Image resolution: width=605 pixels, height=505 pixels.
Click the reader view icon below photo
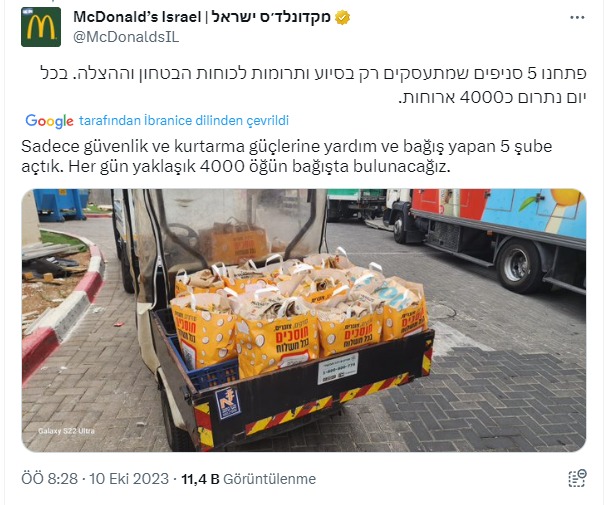577,478
